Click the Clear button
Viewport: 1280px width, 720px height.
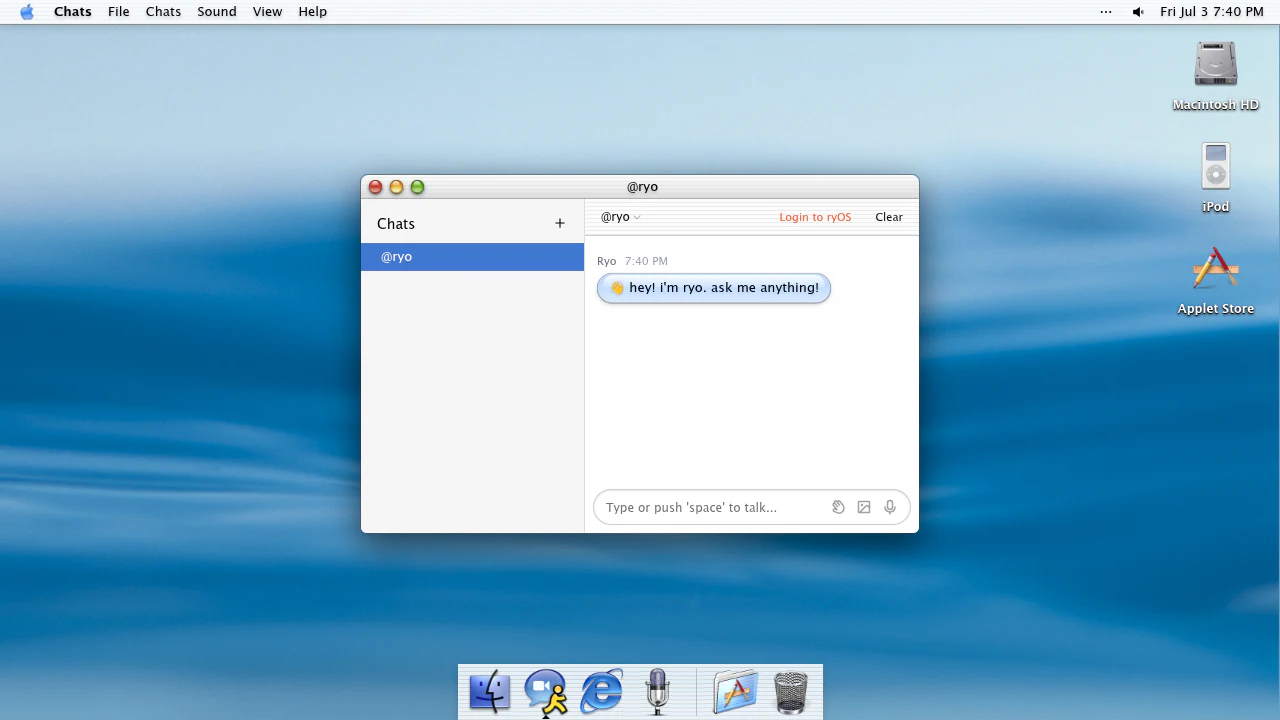(x=889, y=217)
